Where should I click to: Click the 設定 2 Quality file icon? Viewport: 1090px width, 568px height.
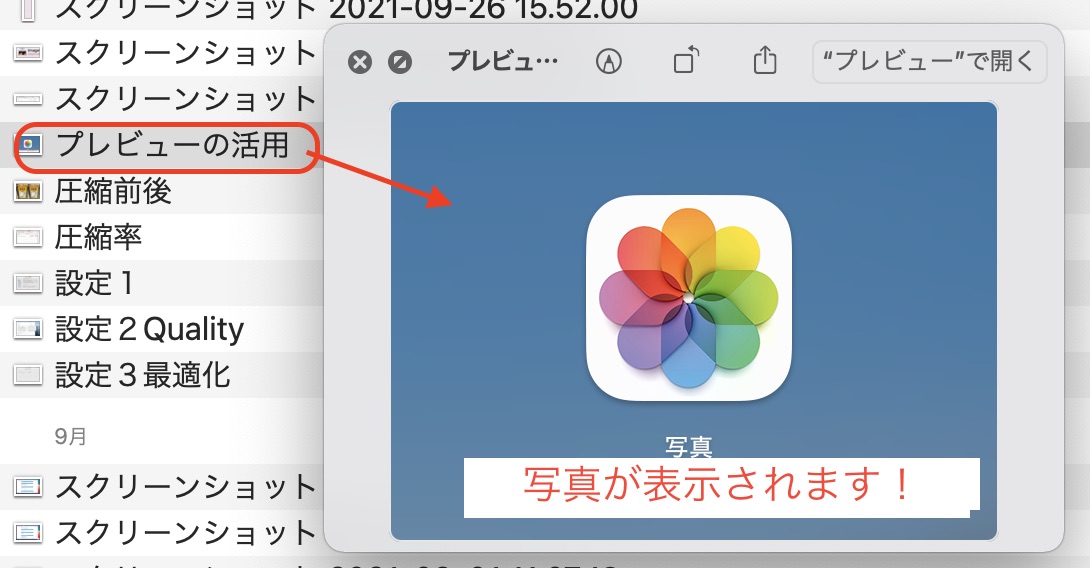[28, 329]
